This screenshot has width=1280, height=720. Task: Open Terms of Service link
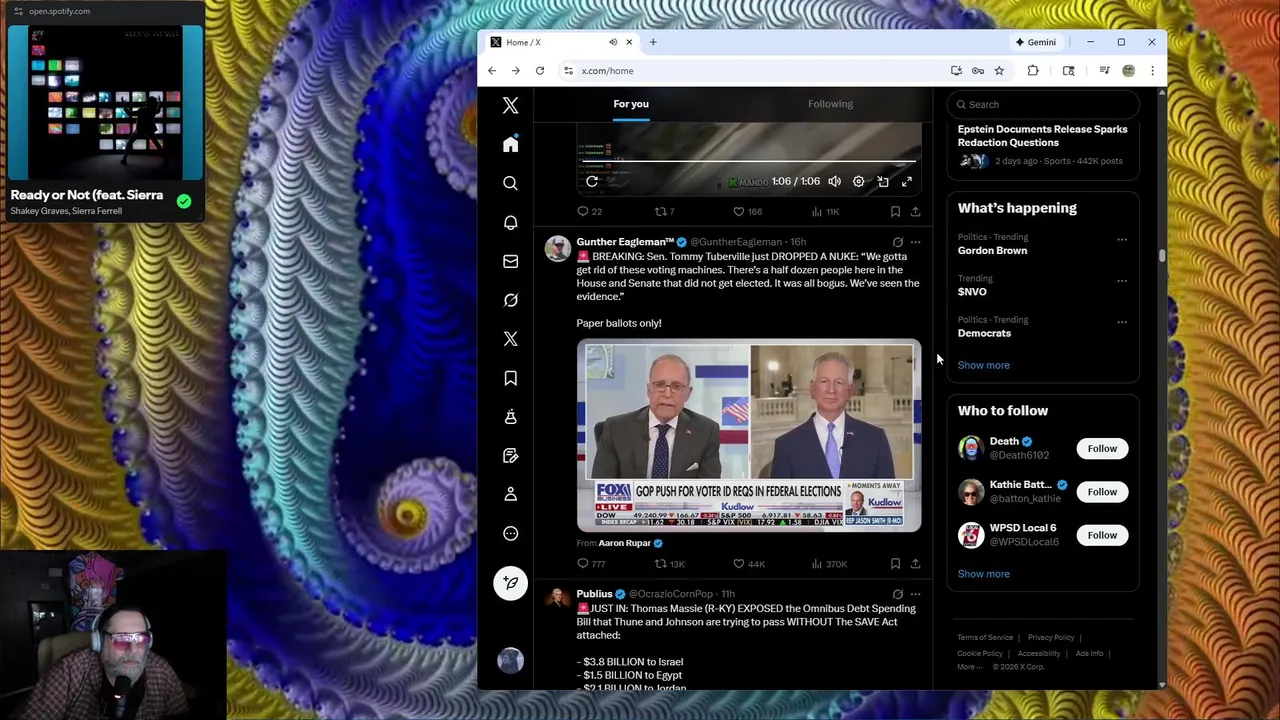985,637
